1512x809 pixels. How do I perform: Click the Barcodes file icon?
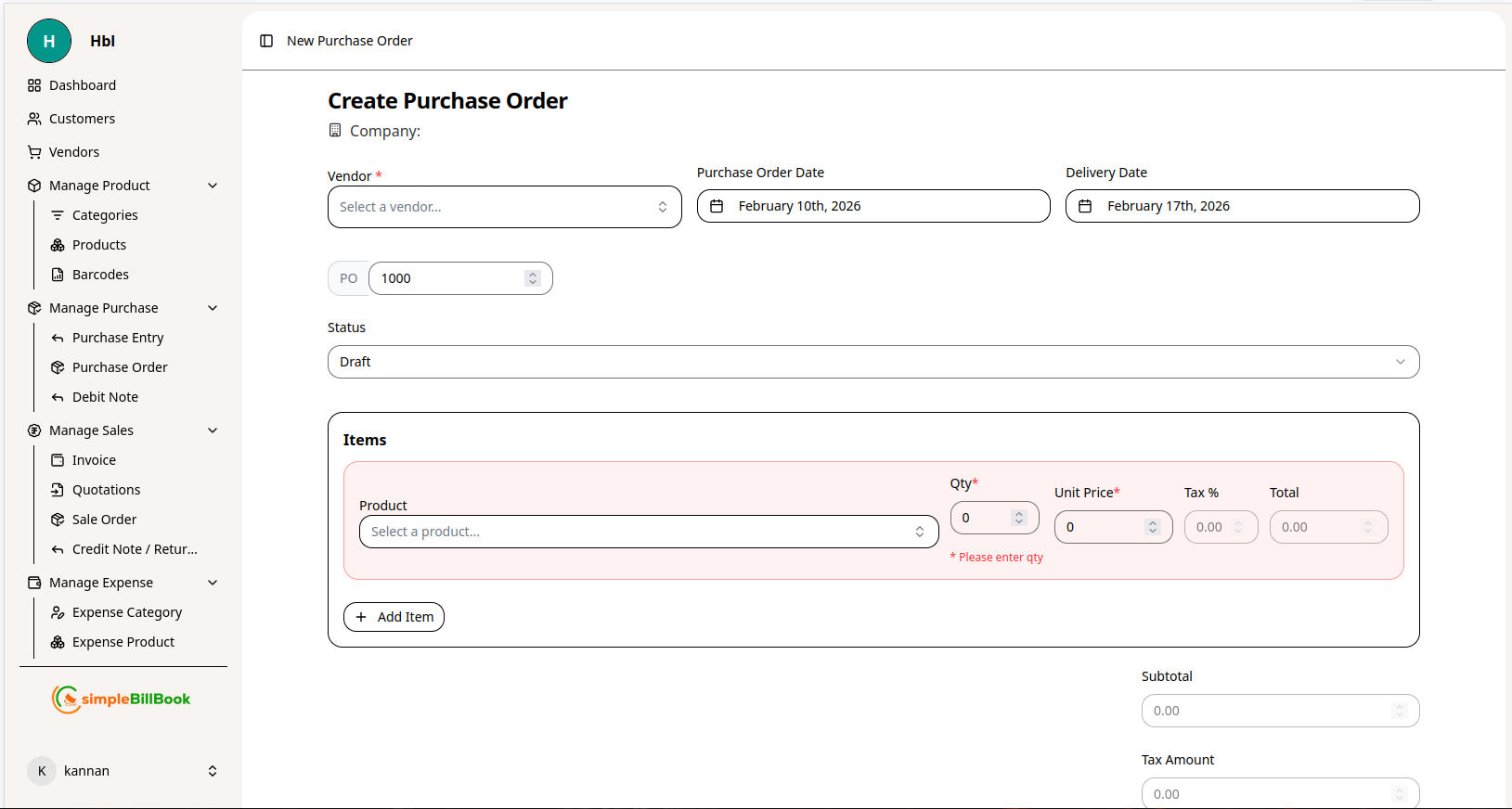[x=58, y=275]
